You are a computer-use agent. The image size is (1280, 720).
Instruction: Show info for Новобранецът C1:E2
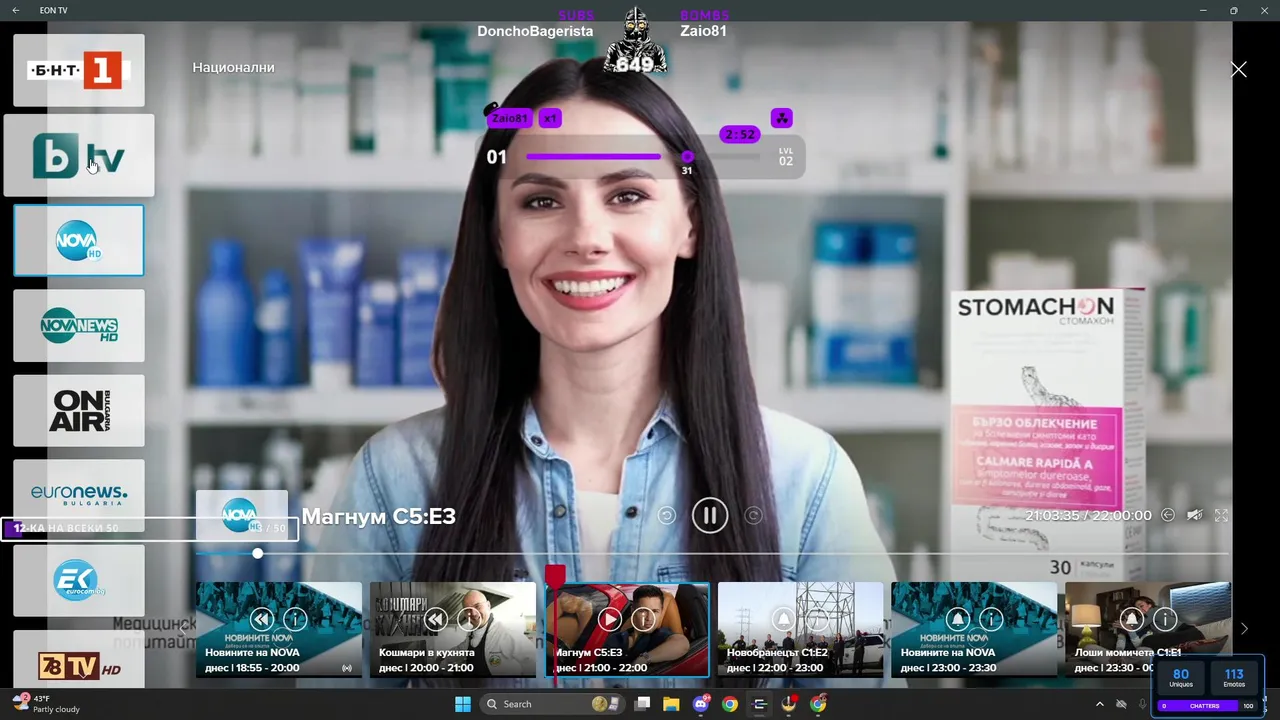point(817,619)
